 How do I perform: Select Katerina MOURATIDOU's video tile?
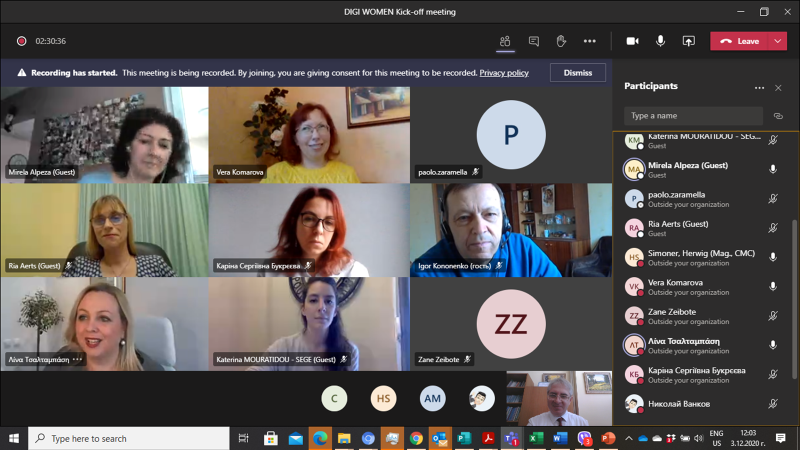(x=309, y=324)
